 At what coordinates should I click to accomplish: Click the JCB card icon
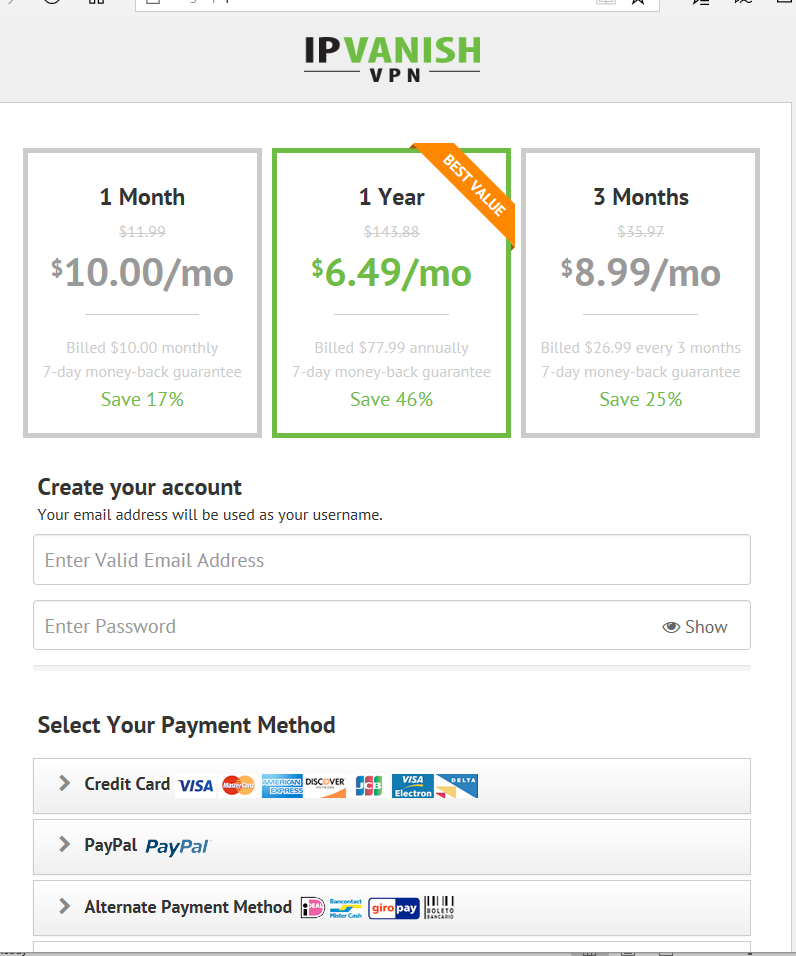pos(369,786)
